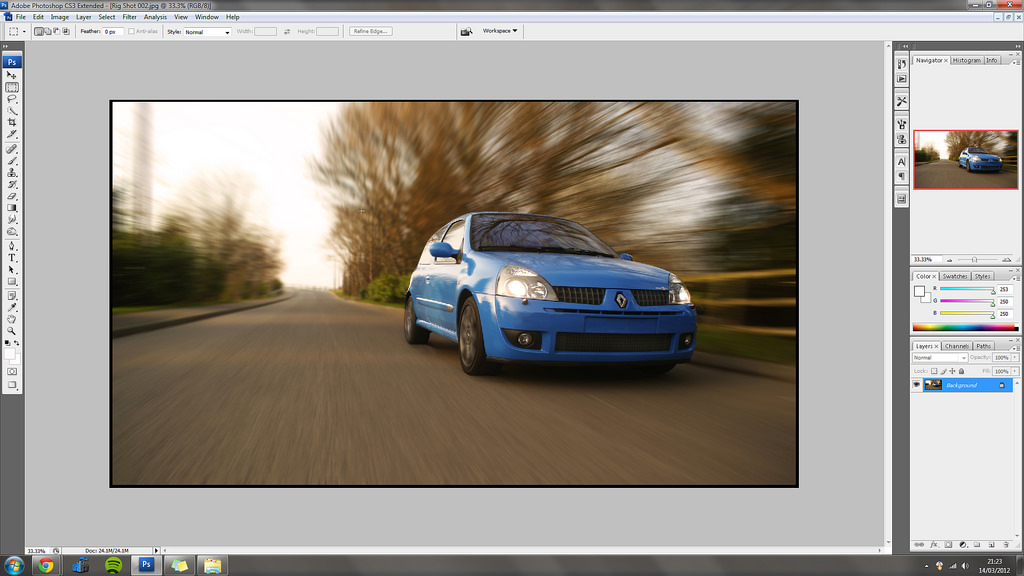Click the Feather input field
The height and width of the screenshot is (576, 1024).
[x=112, y=32]
